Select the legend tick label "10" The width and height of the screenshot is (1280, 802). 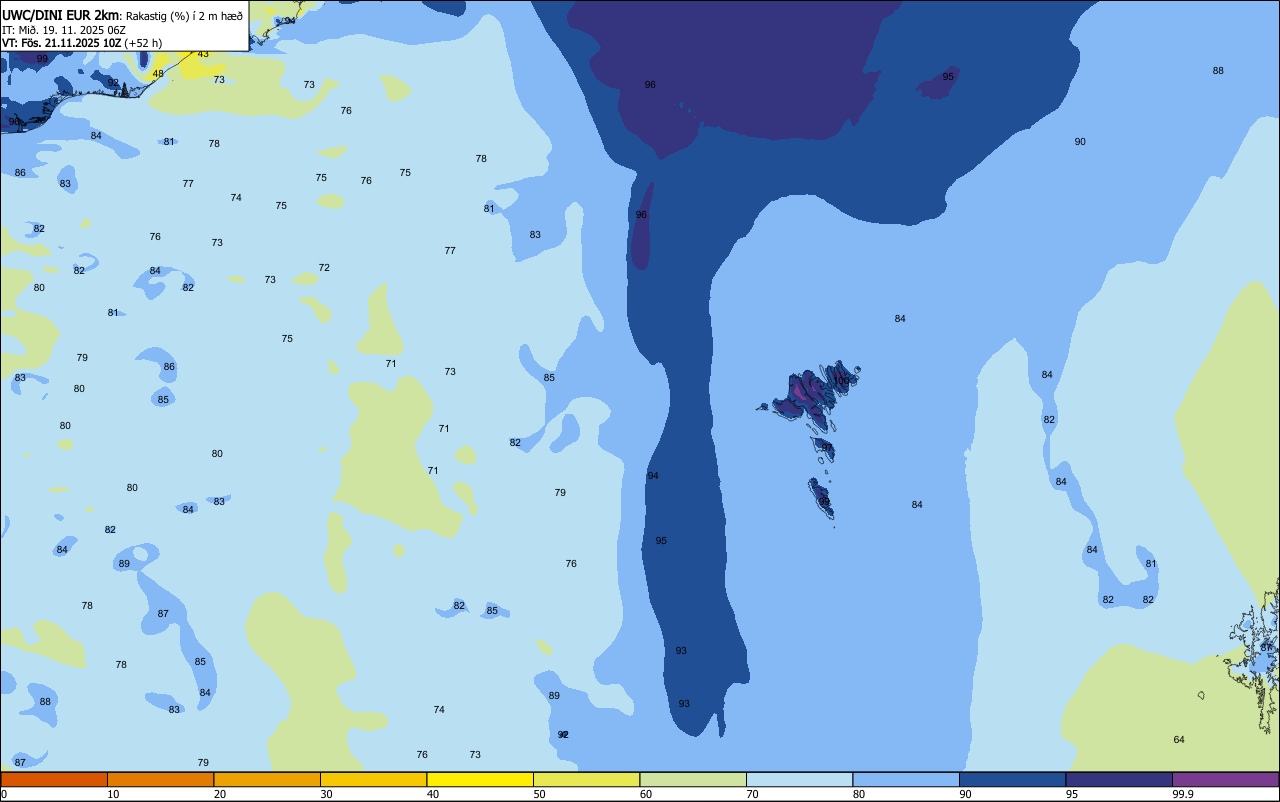113,794
